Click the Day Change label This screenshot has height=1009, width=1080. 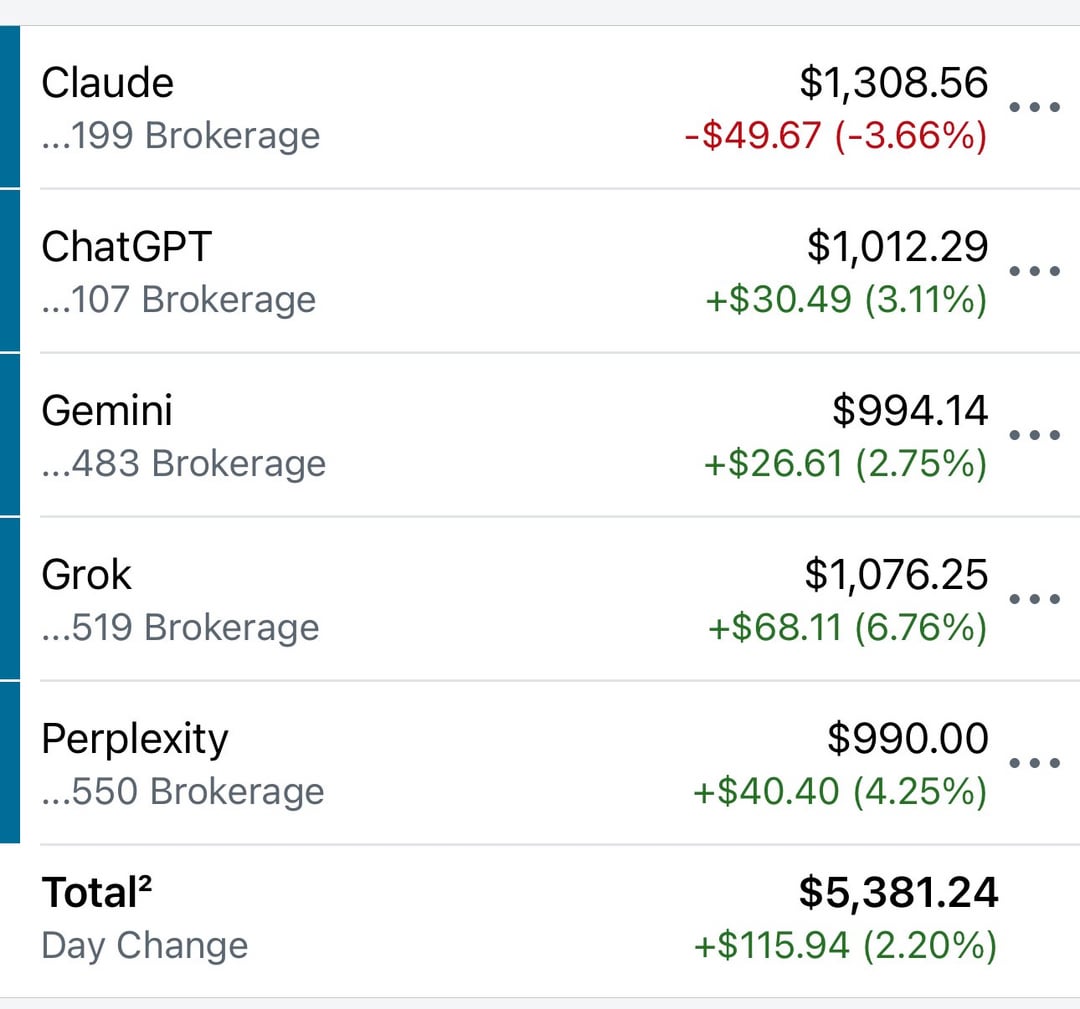point(145,946)
